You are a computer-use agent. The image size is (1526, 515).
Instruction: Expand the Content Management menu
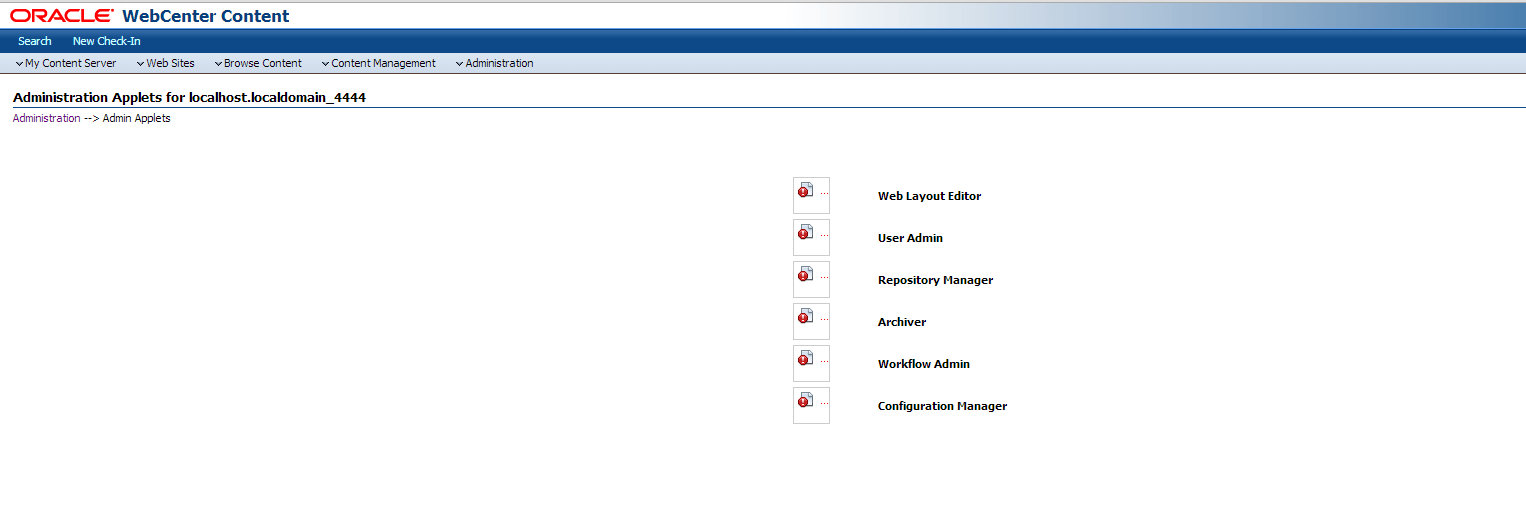378,63
